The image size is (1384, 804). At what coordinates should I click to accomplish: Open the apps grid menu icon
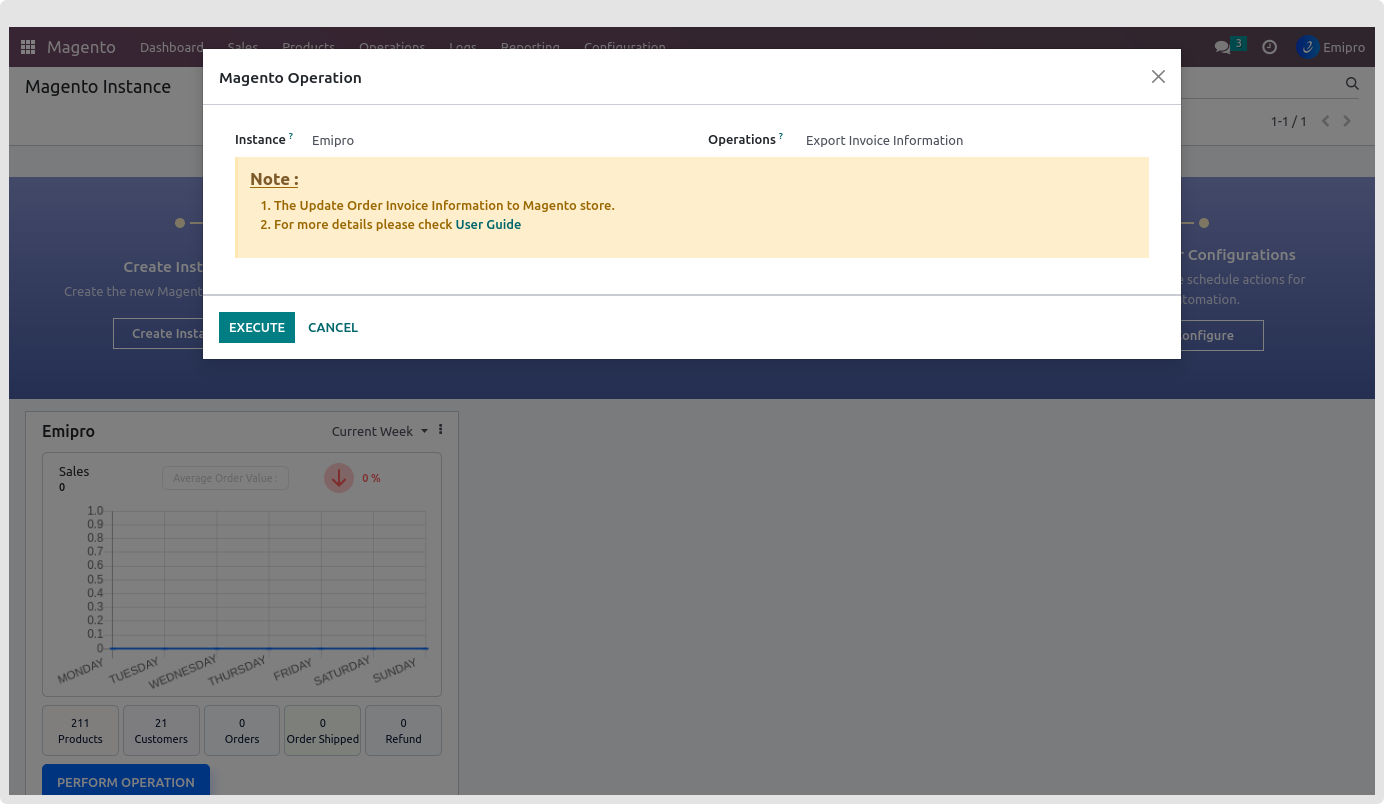[x=28, y=47]
